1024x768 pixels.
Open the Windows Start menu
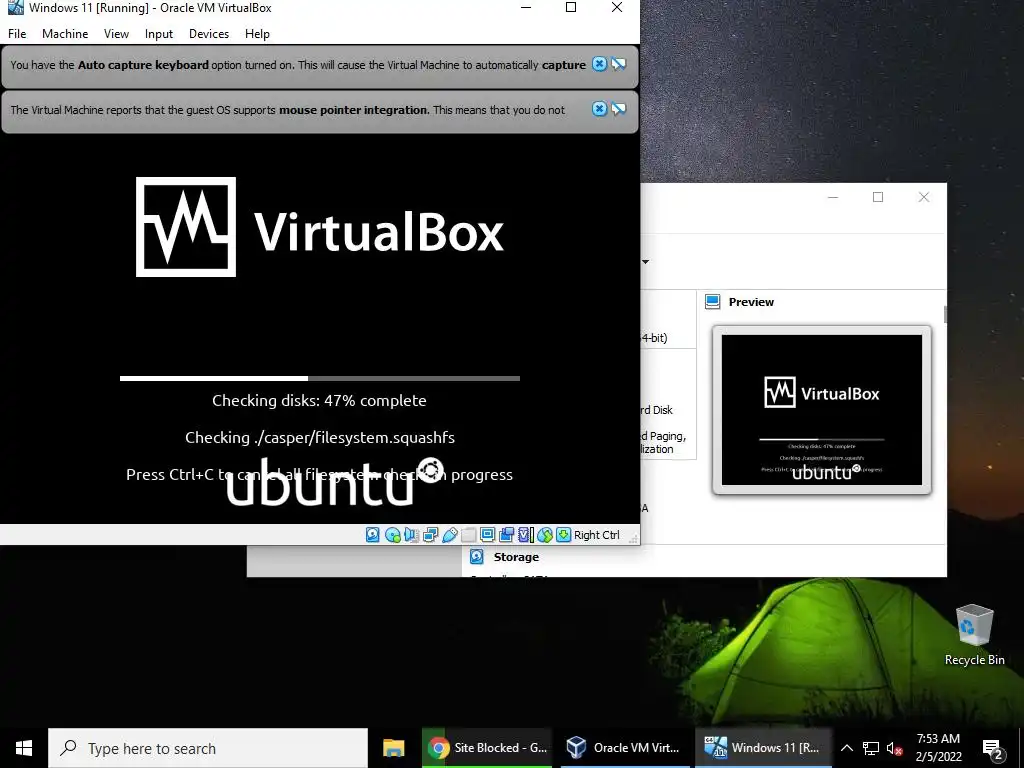click(x=24, y=748)
